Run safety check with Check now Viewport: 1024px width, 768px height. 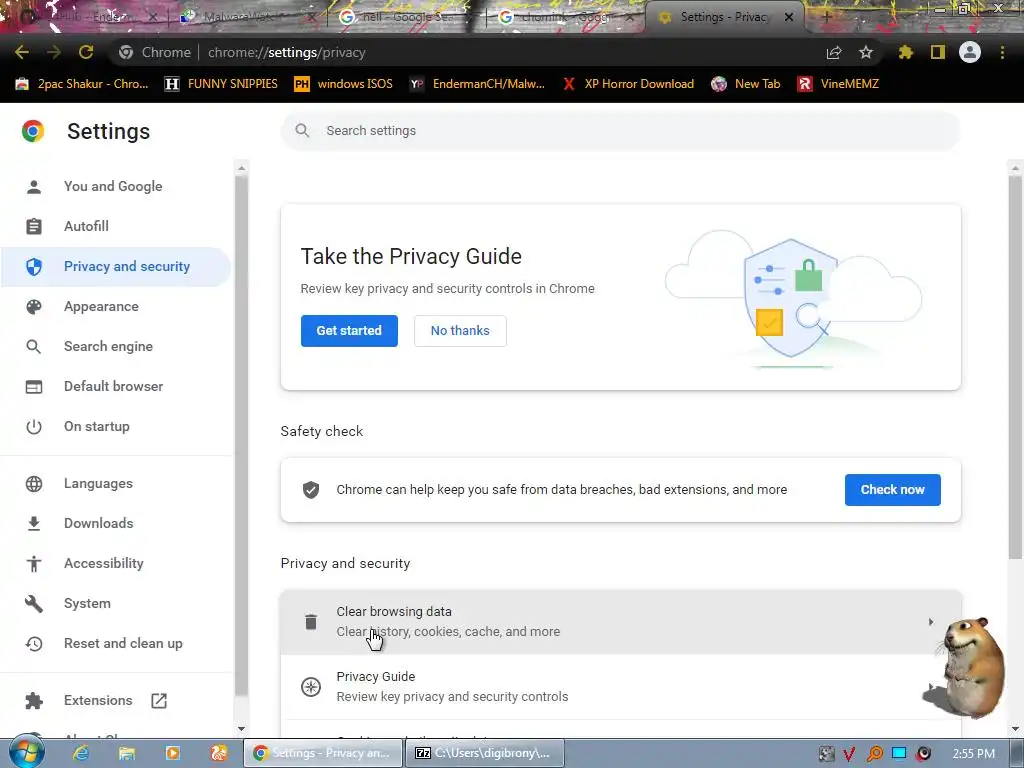coord(893,490)
